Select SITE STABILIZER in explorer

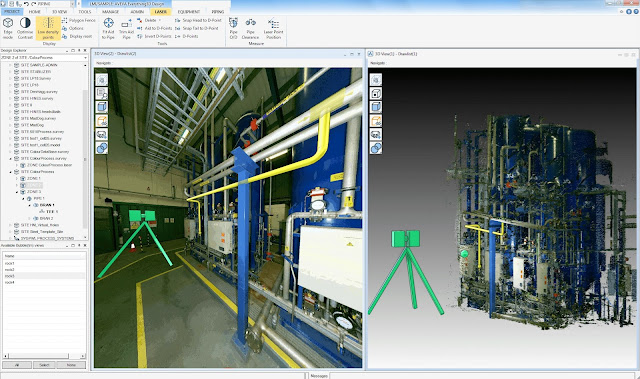[x=36, y=72]
